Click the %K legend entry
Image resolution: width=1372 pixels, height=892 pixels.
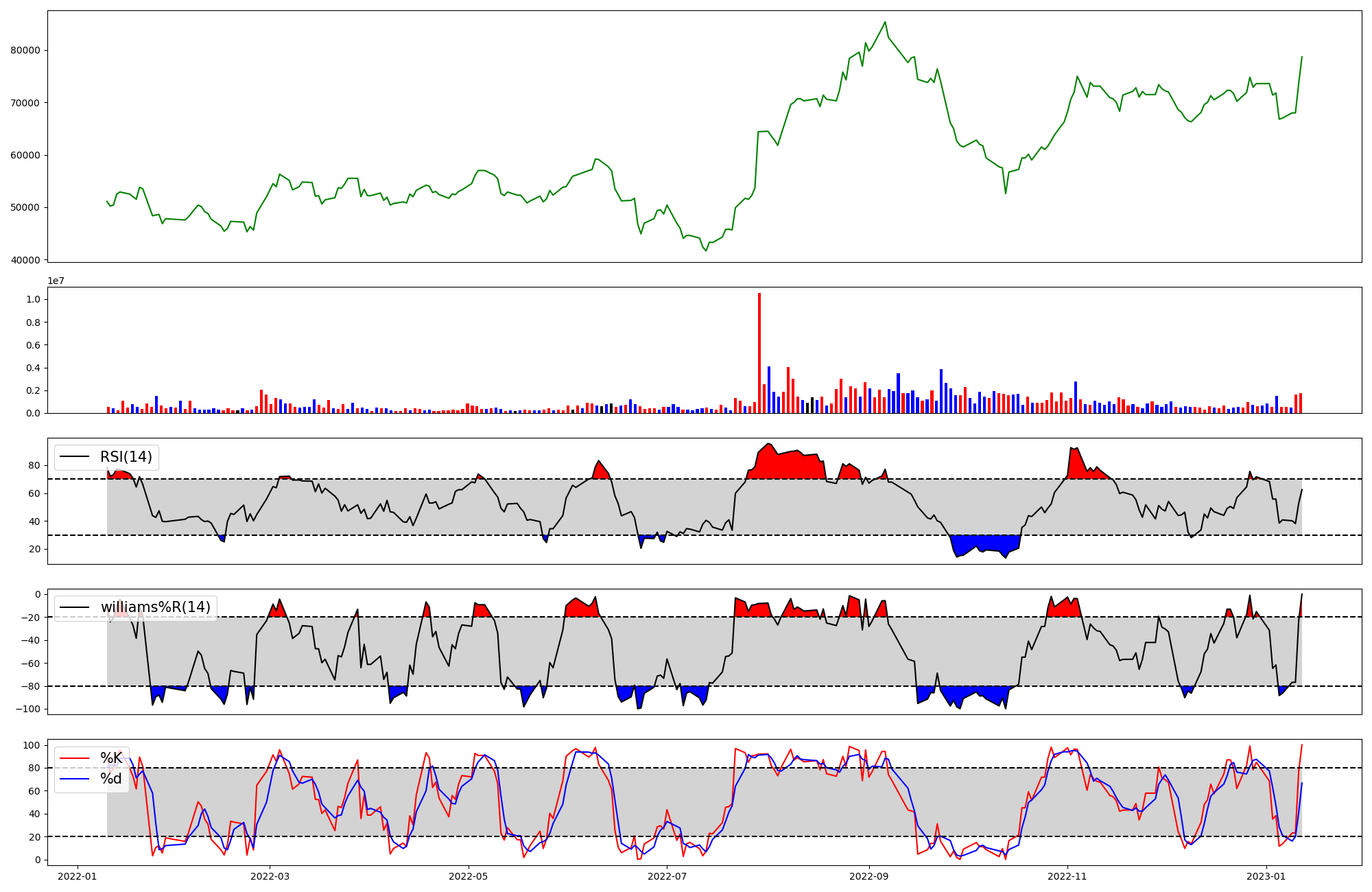pyautogui.click(x=111, y=758)
